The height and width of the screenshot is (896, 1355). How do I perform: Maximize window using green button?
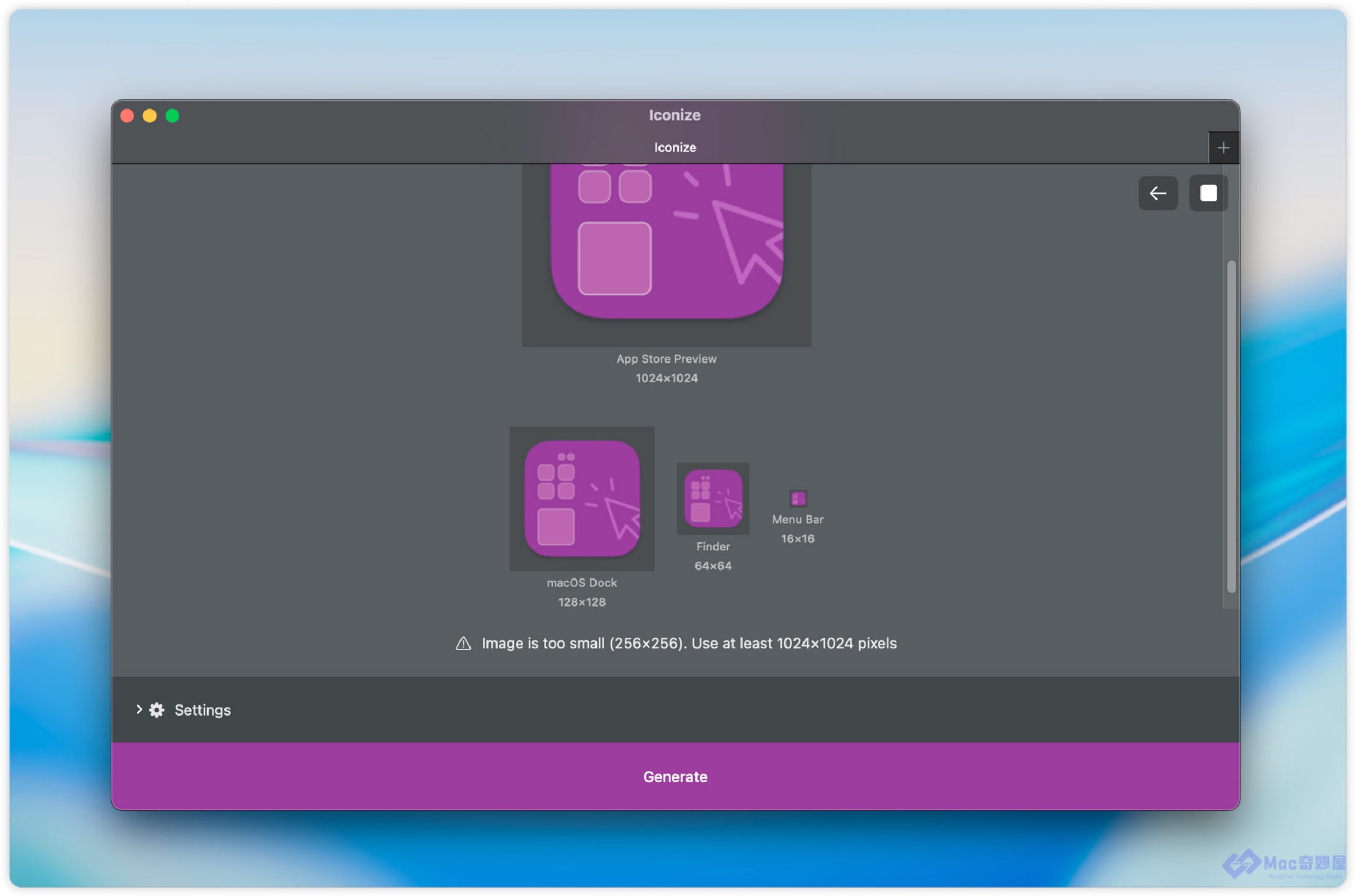[x=172, y=116]
